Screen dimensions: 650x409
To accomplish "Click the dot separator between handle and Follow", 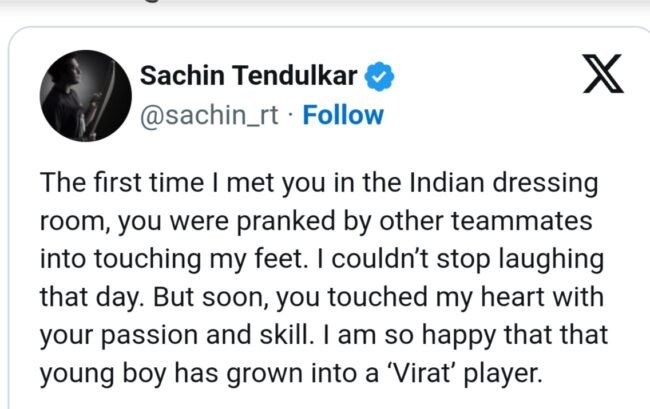I will (290, 114).
